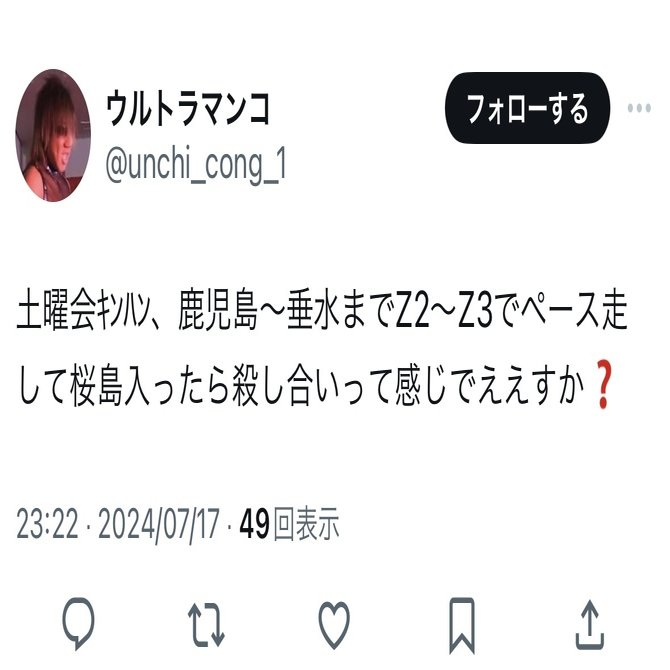Screen dimensions: 670x670
Task: Click the 土曜会 text starting the tweet
Action: [x=56, y=309]
